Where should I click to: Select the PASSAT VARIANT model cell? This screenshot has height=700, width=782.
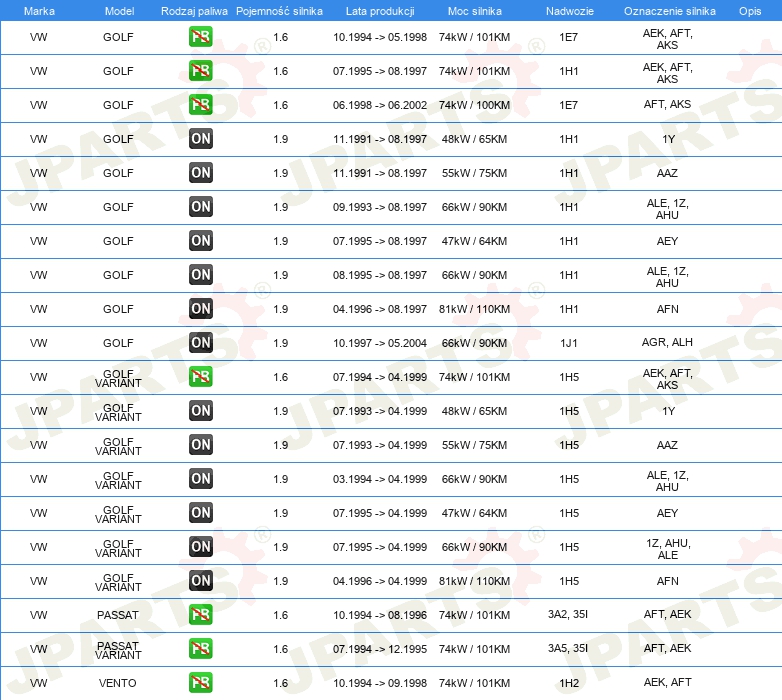click(118, 650)
